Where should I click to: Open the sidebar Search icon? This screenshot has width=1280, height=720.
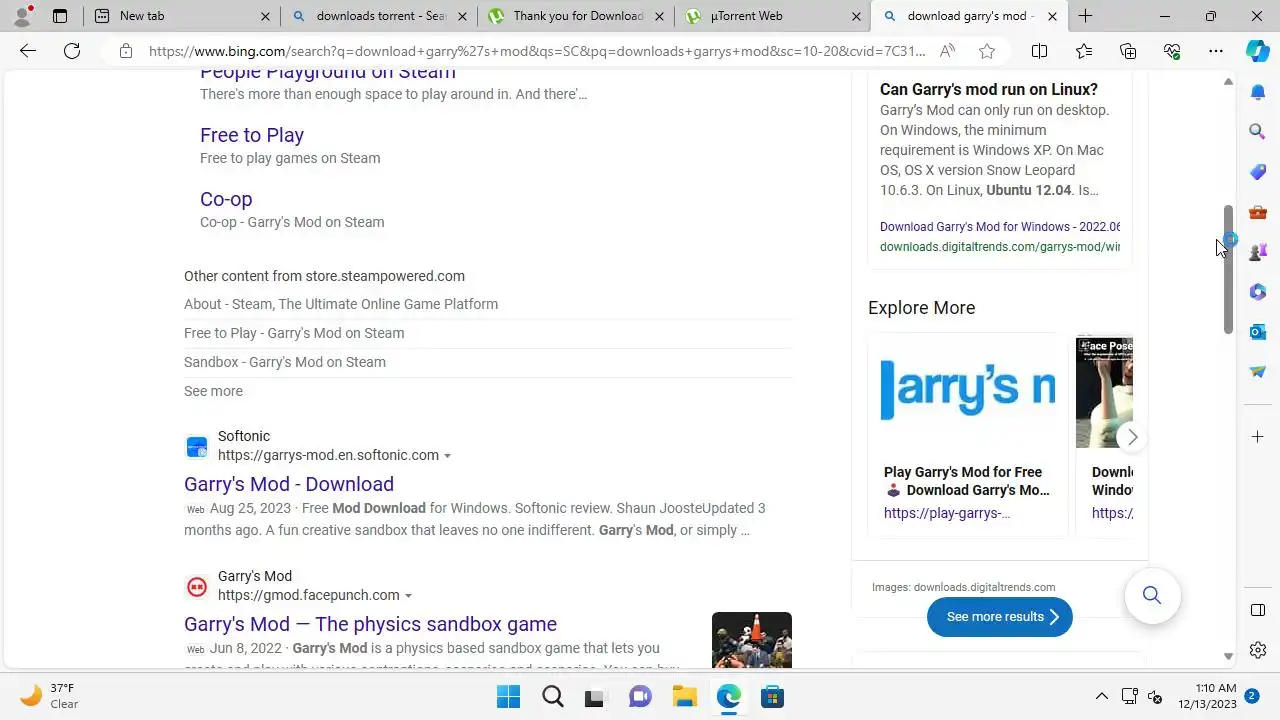click(1258, 131)
